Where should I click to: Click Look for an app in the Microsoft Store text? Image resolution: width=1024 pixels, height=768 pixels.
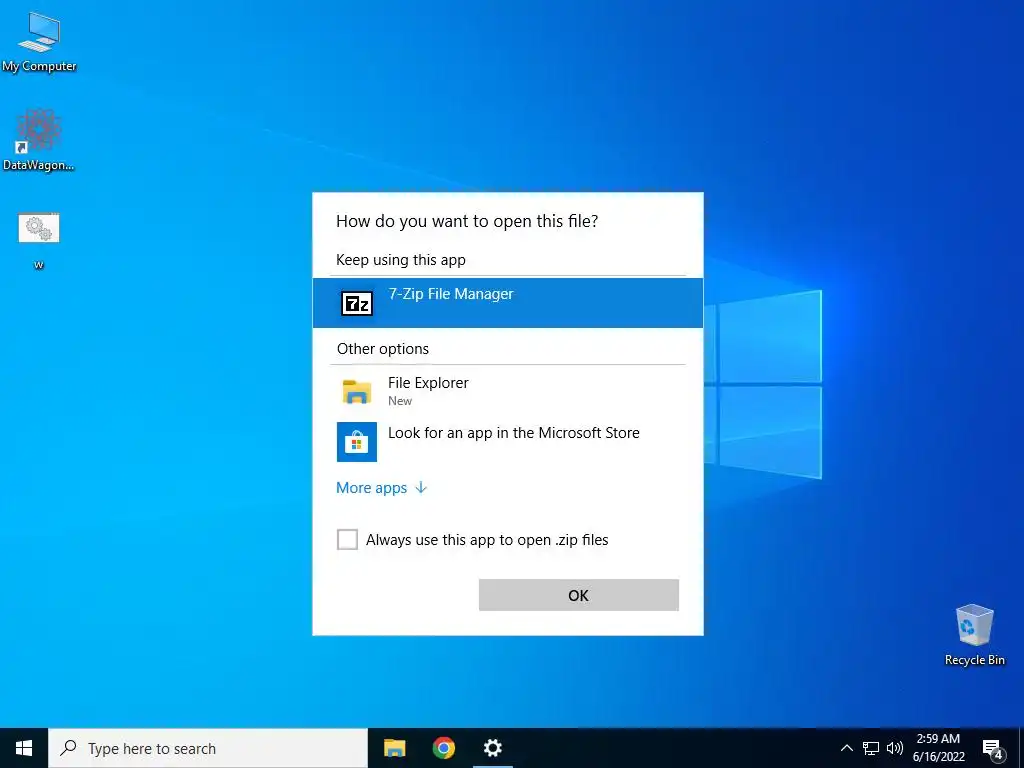(514, 432)
